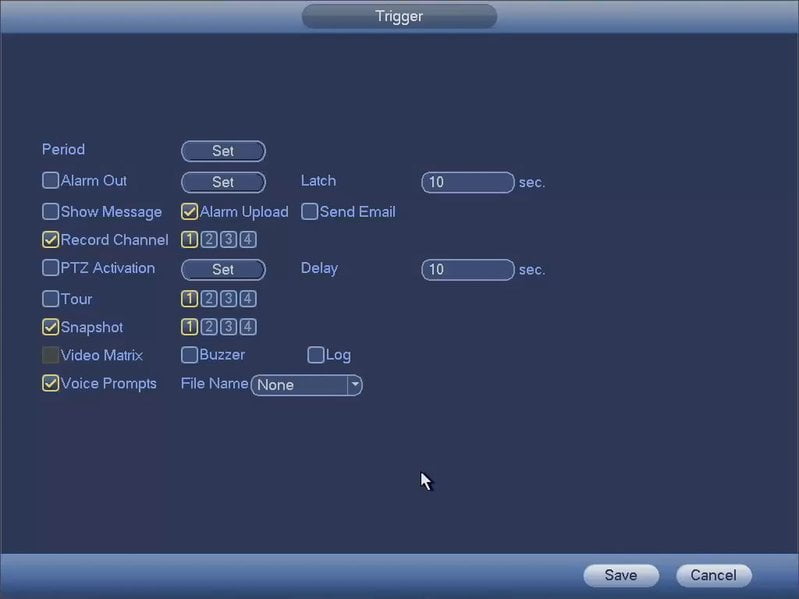Screen dimensions: 799x599
Task: Save the trigger settings
Action: [621, 575]
